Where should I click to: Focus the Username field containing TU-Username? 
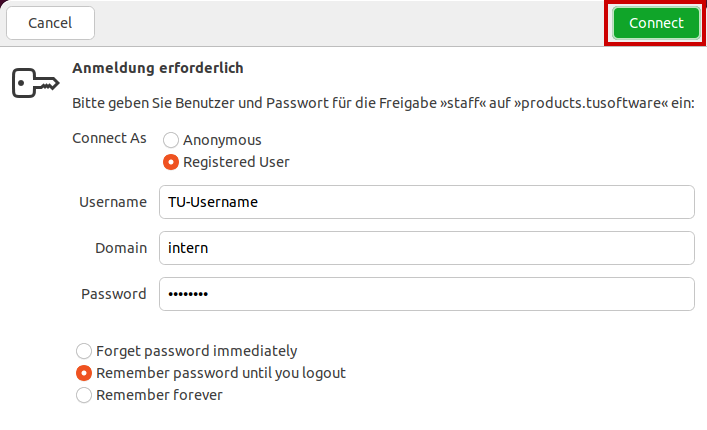(427, 202)
